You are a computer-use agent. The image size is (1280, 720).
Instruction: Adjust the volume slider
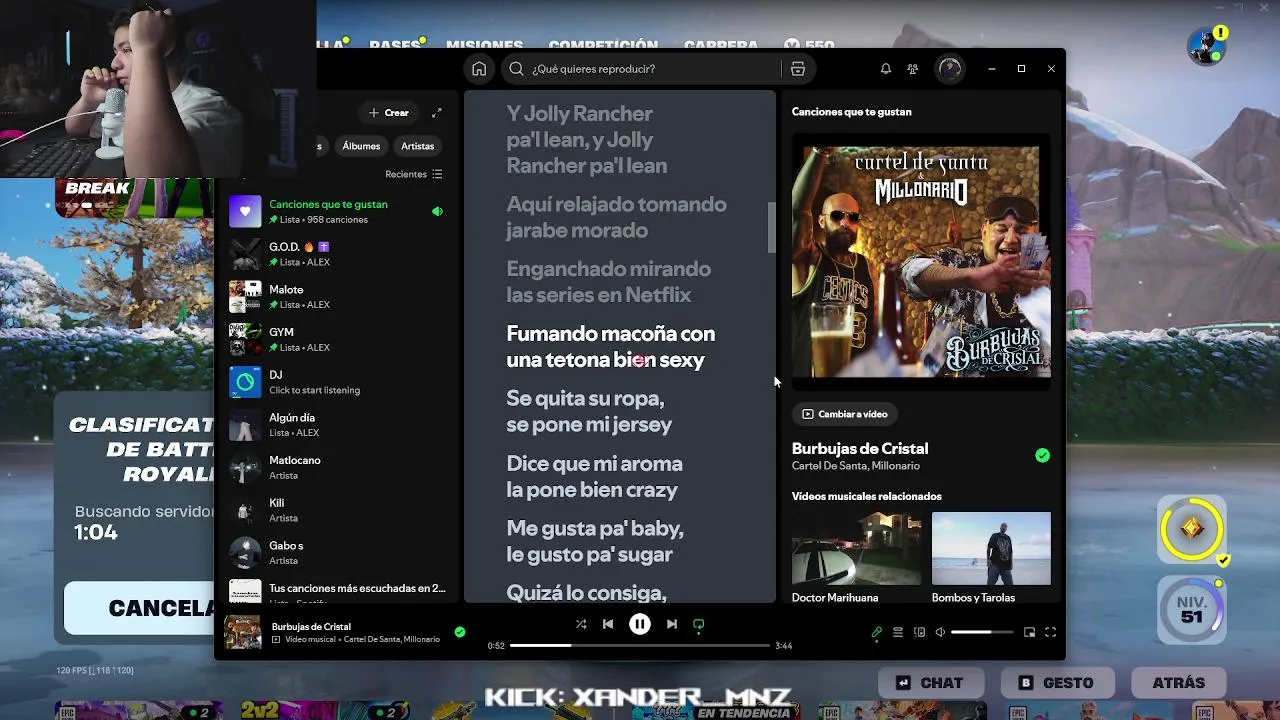(981, 632)
